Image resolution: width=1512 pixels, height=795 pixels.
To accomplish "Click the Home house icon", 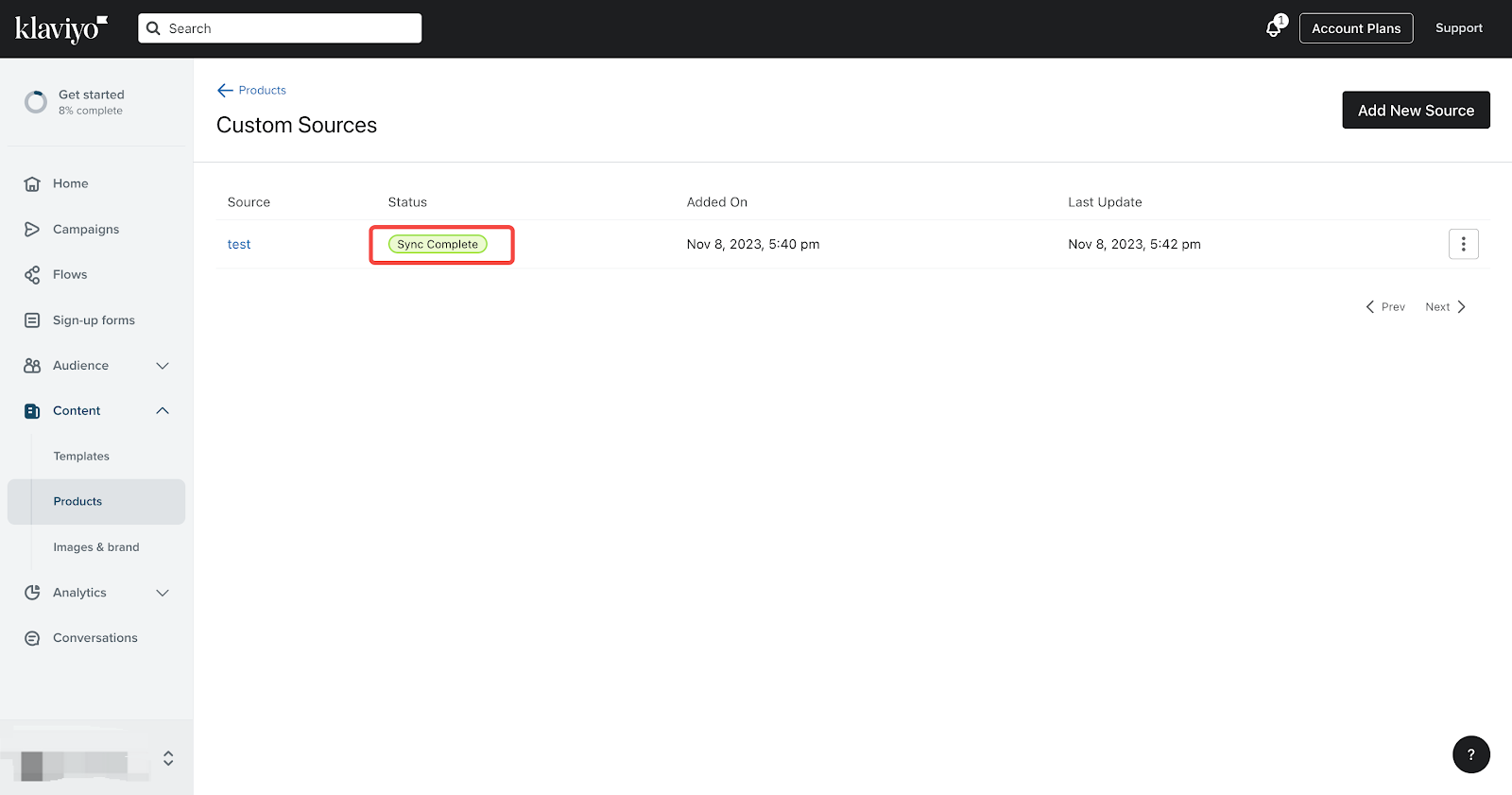I will pyautogui.click(x=32, y=183).
